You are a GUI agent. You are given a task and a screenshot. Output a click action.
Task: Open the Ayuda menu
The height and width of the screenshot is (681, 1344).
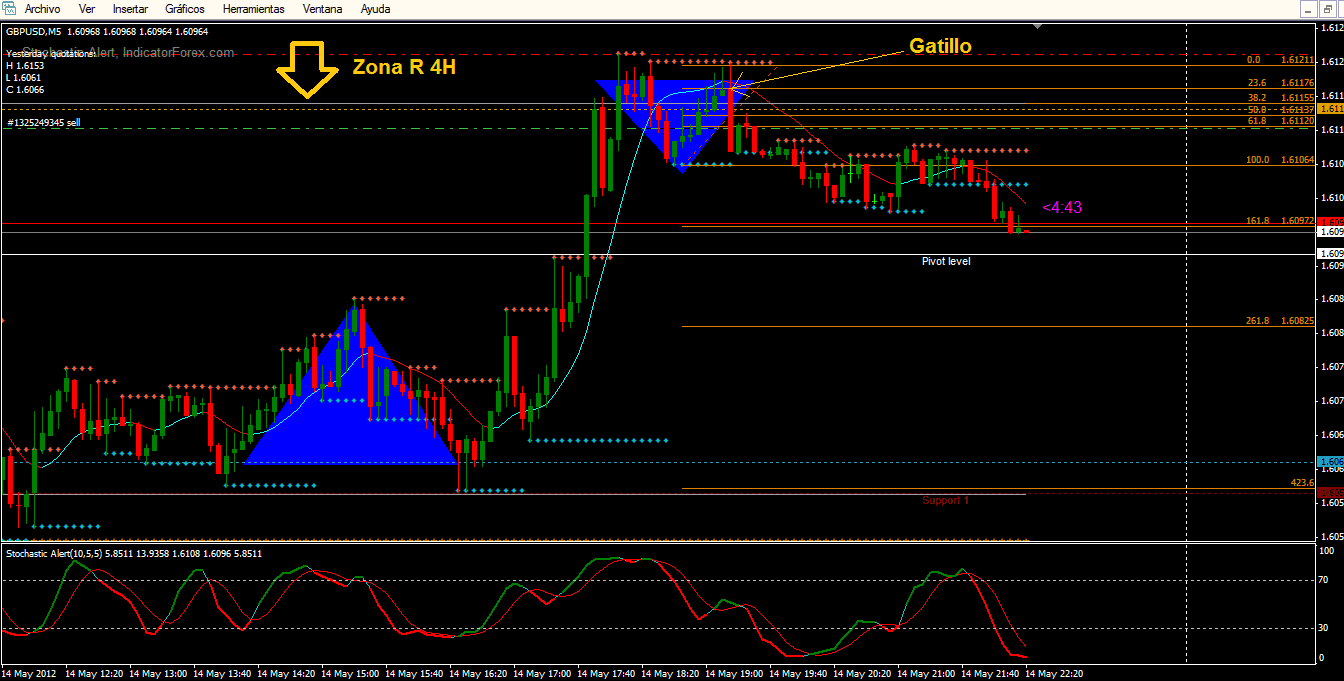[375, 9]
